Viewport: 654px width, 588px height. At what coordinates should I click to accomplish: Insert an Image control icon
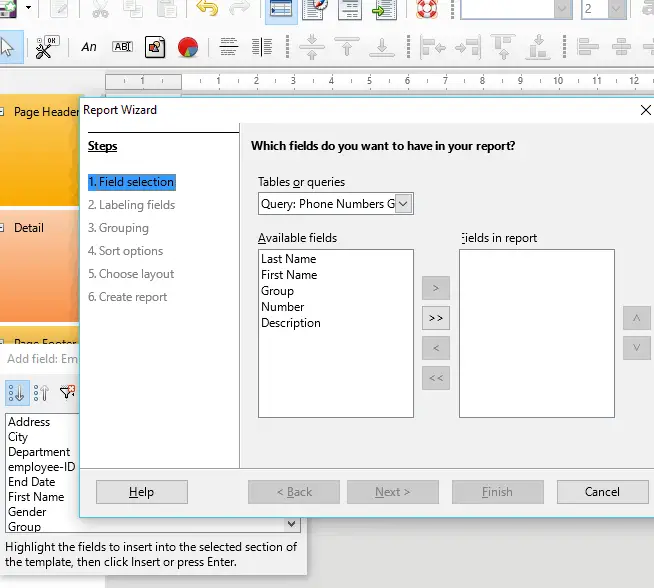click(155, 47)
